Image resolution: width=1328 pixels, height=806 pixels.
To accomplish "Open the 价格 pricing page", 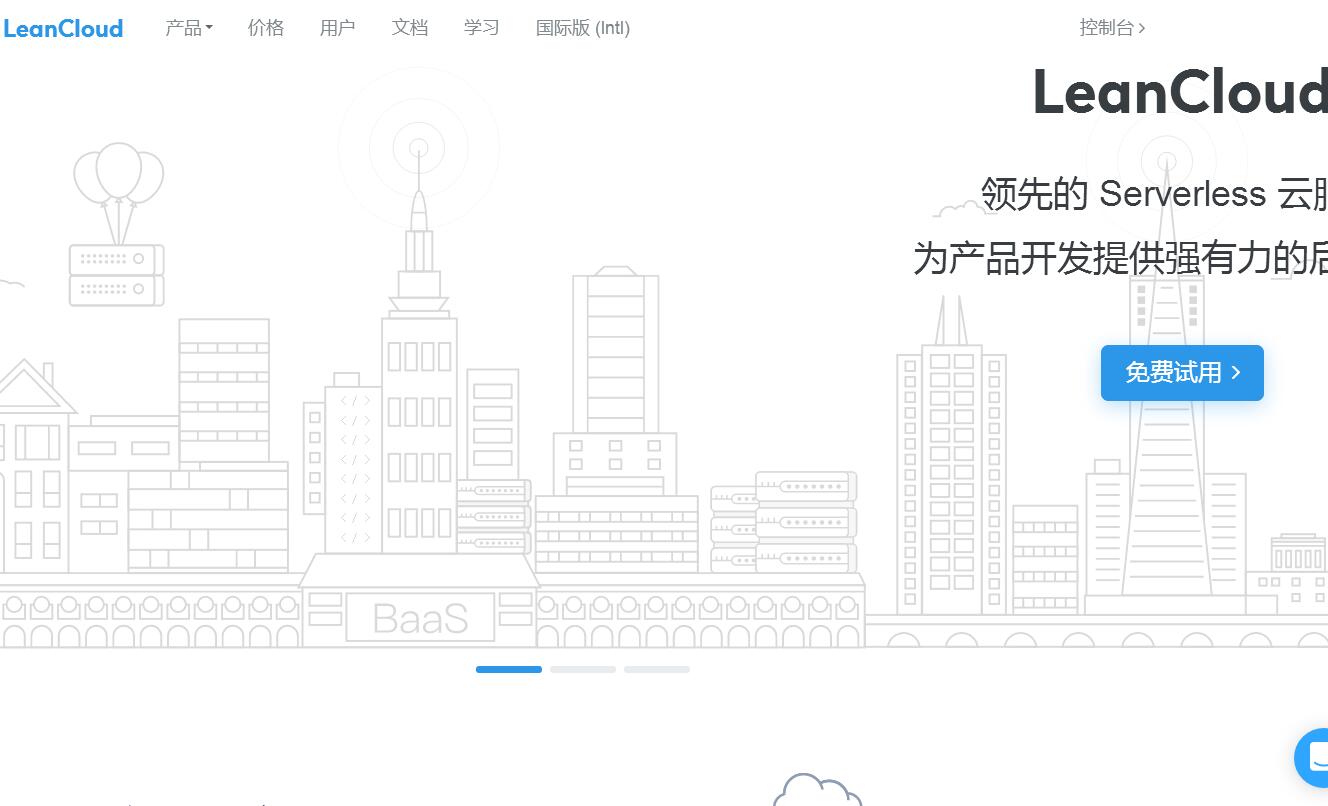I will 266,28.
